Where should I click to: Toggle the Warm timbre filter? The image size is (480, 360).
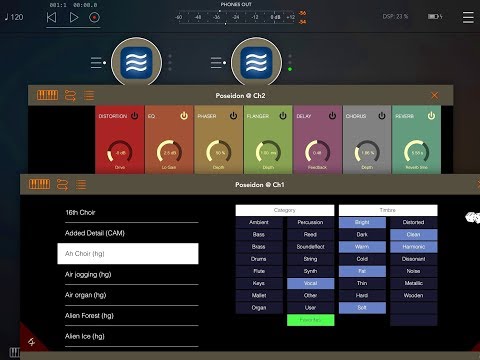click(x=362, y=247)
